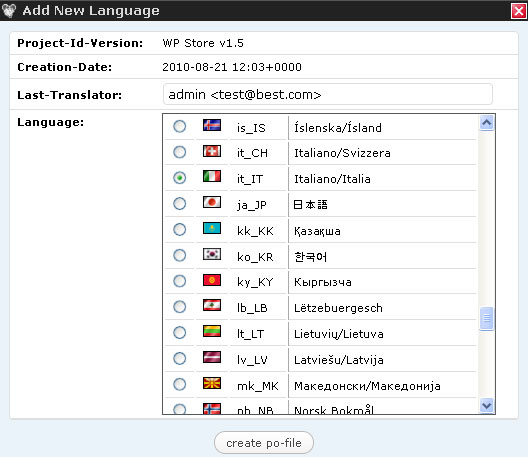Select the ko_KR language radio button
Screen dimensions: 528x457
(x=179, y=255)
